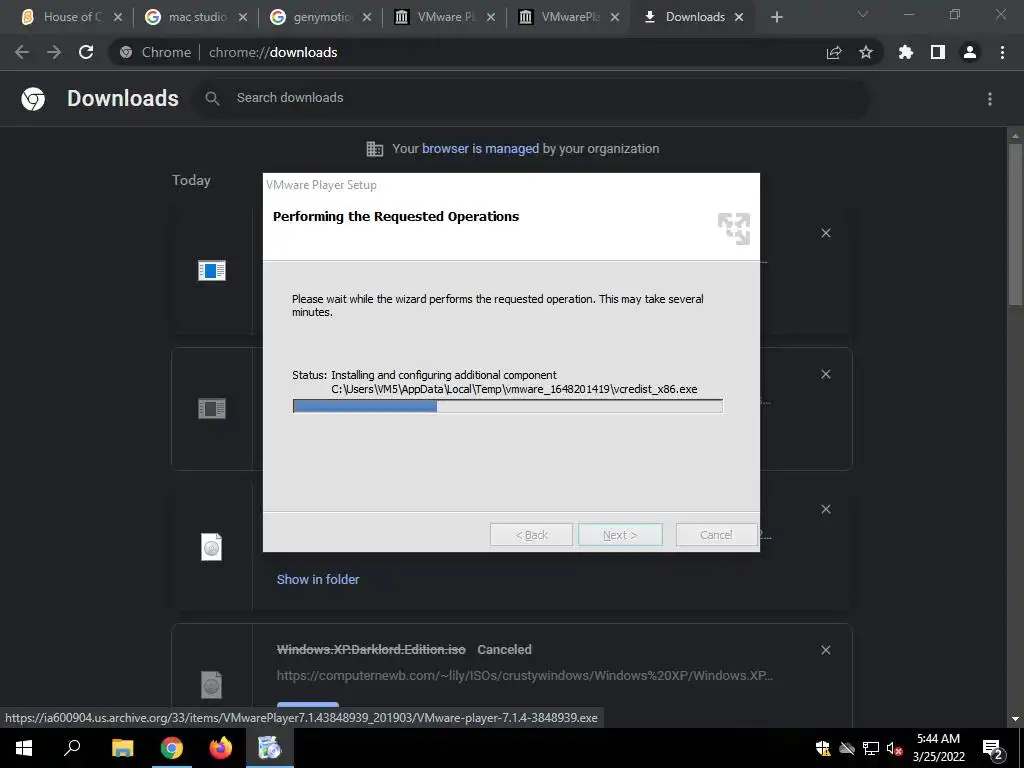Remove the second download entry from list

[825, 374]
